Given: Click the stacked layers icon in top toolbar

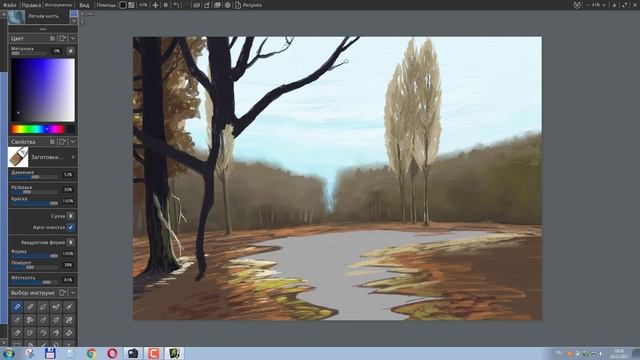Looking at the screenshot, I should (x=218, y=5).
